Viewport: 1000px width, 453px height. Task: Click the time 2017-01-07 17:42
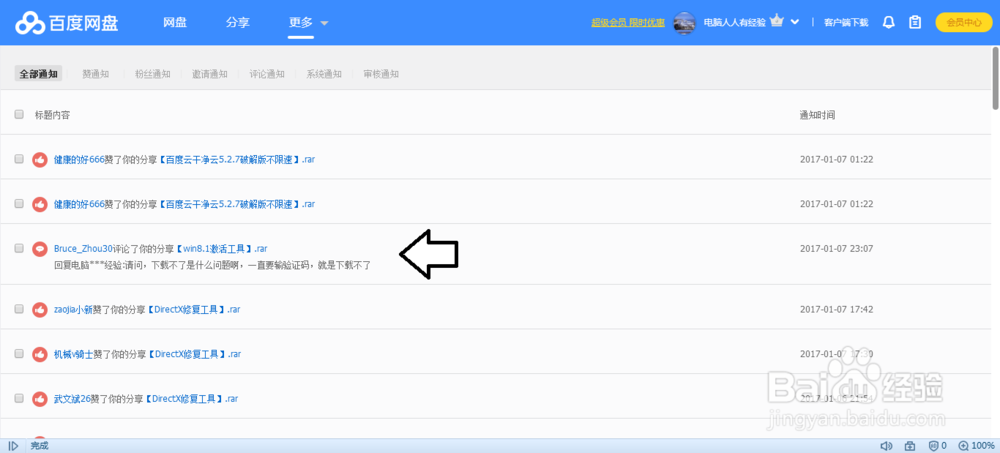click(x=836, y=309)
